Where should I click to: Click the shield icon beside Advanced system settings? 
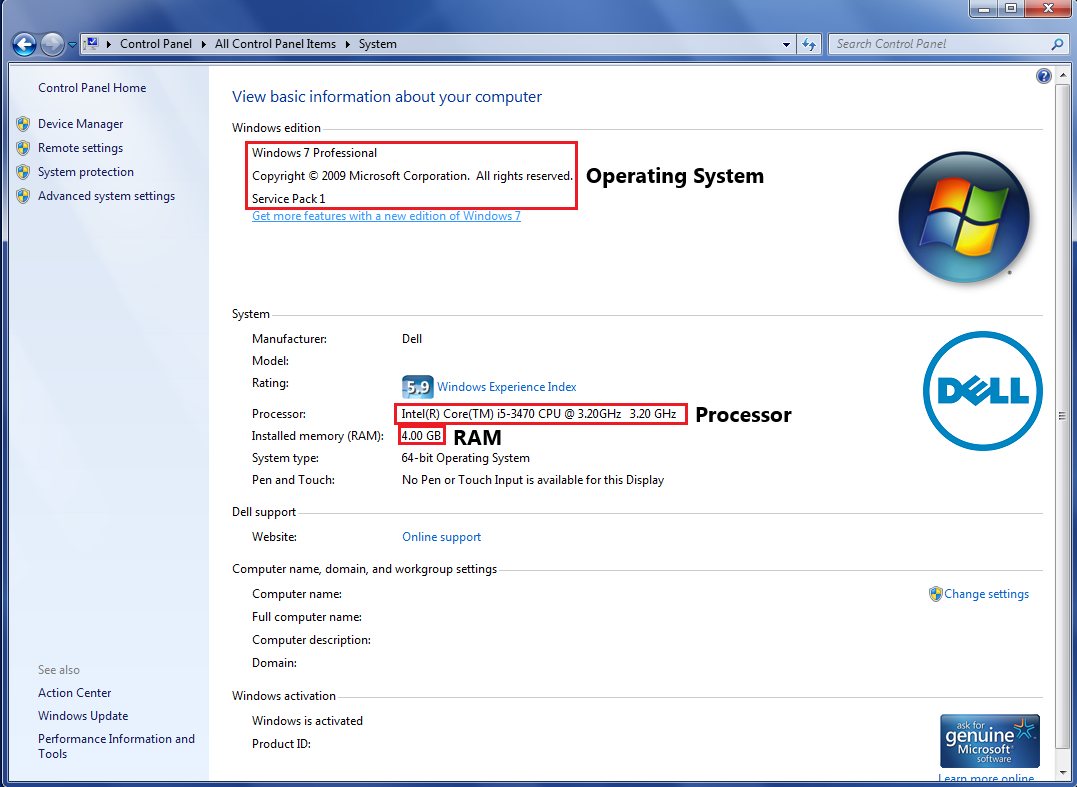click(x=23, y=196)
